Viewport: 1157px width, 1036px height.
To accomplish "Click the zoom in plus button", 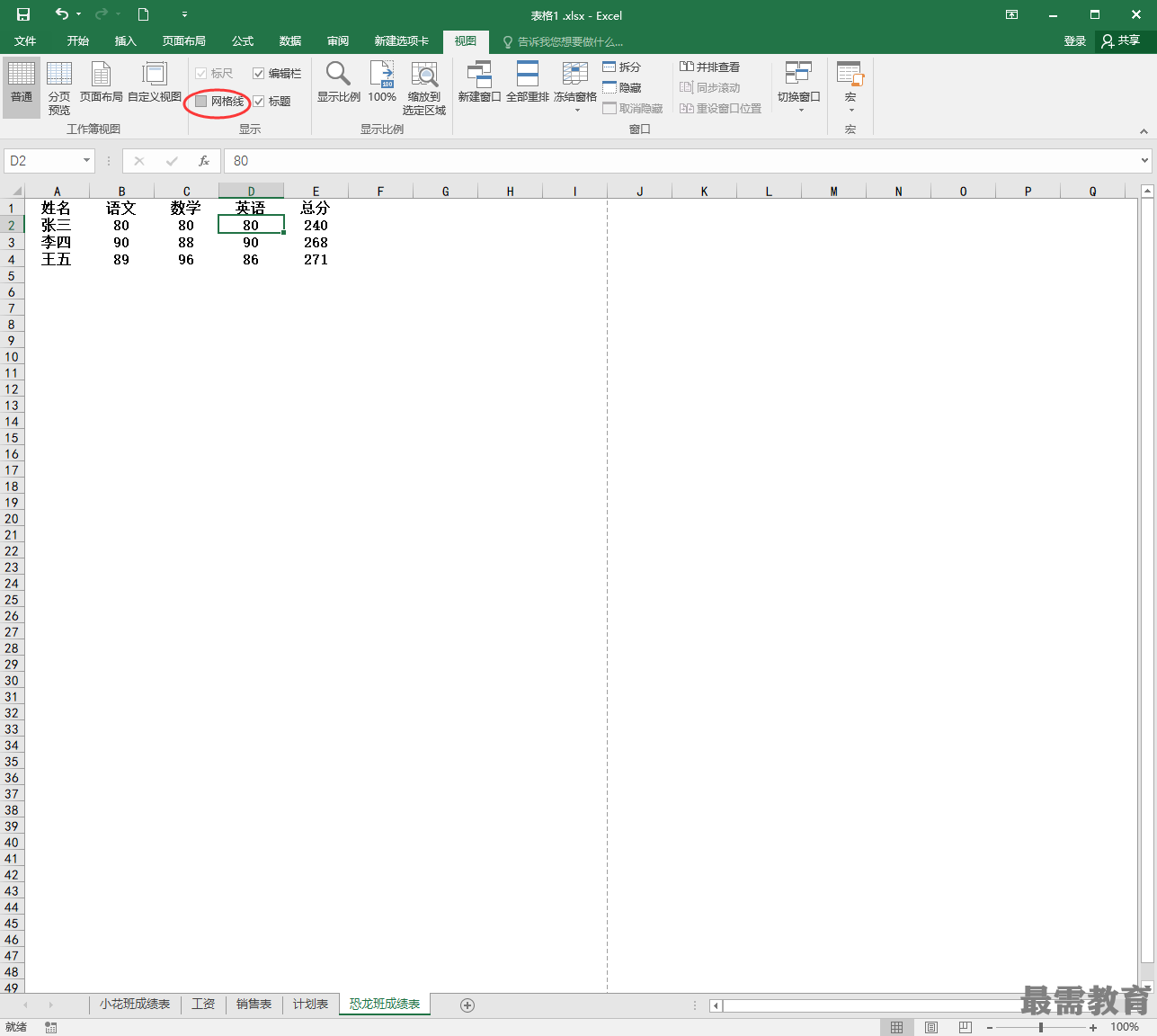I will pyautogui.click(x=1093, y=1027).
